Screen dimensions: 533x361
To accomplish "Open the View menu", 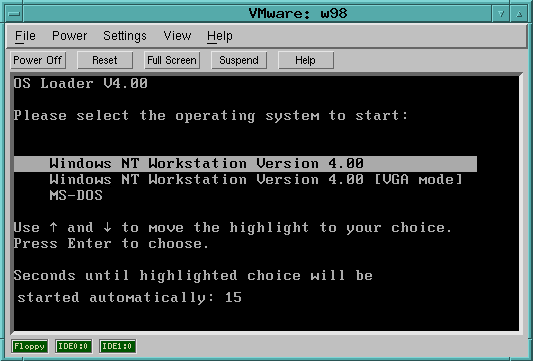I will (x=177, y=36).
